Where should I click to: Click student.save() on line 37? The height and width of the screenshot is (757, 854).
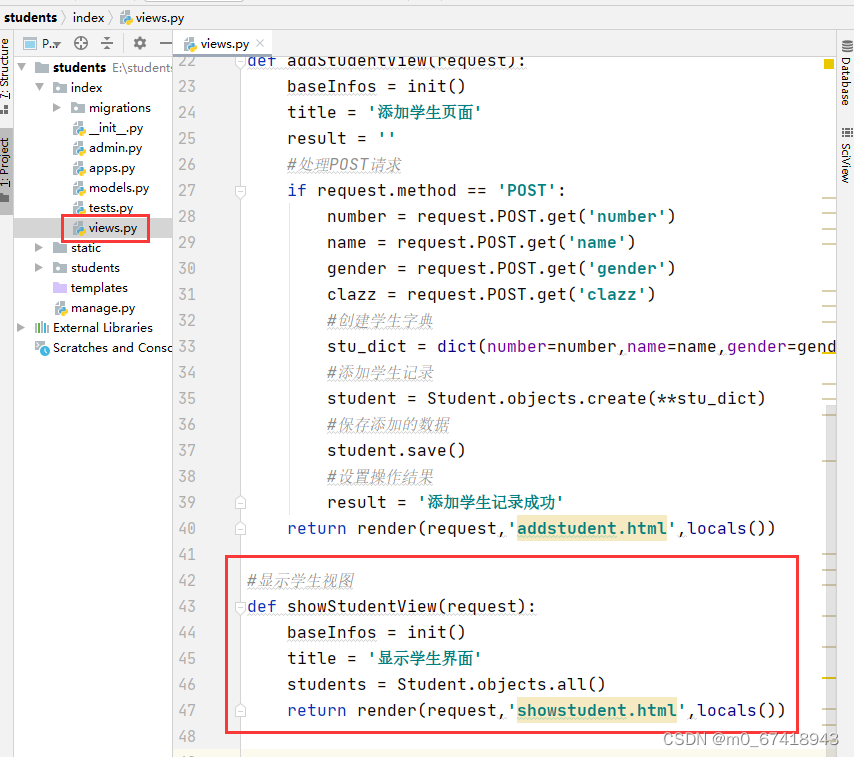coord(396,450)
